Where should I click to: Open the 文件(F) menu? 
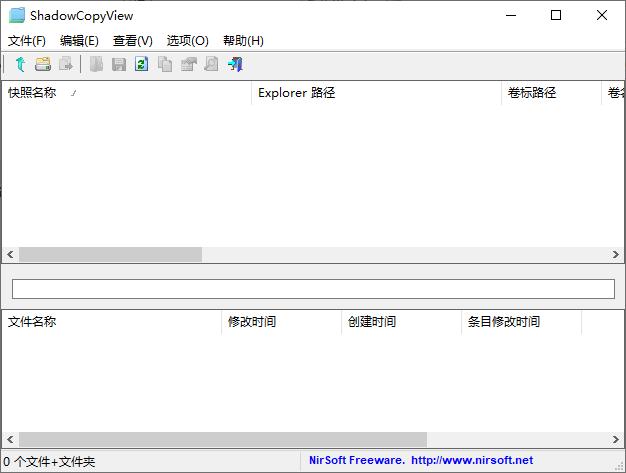pos(27,41)
